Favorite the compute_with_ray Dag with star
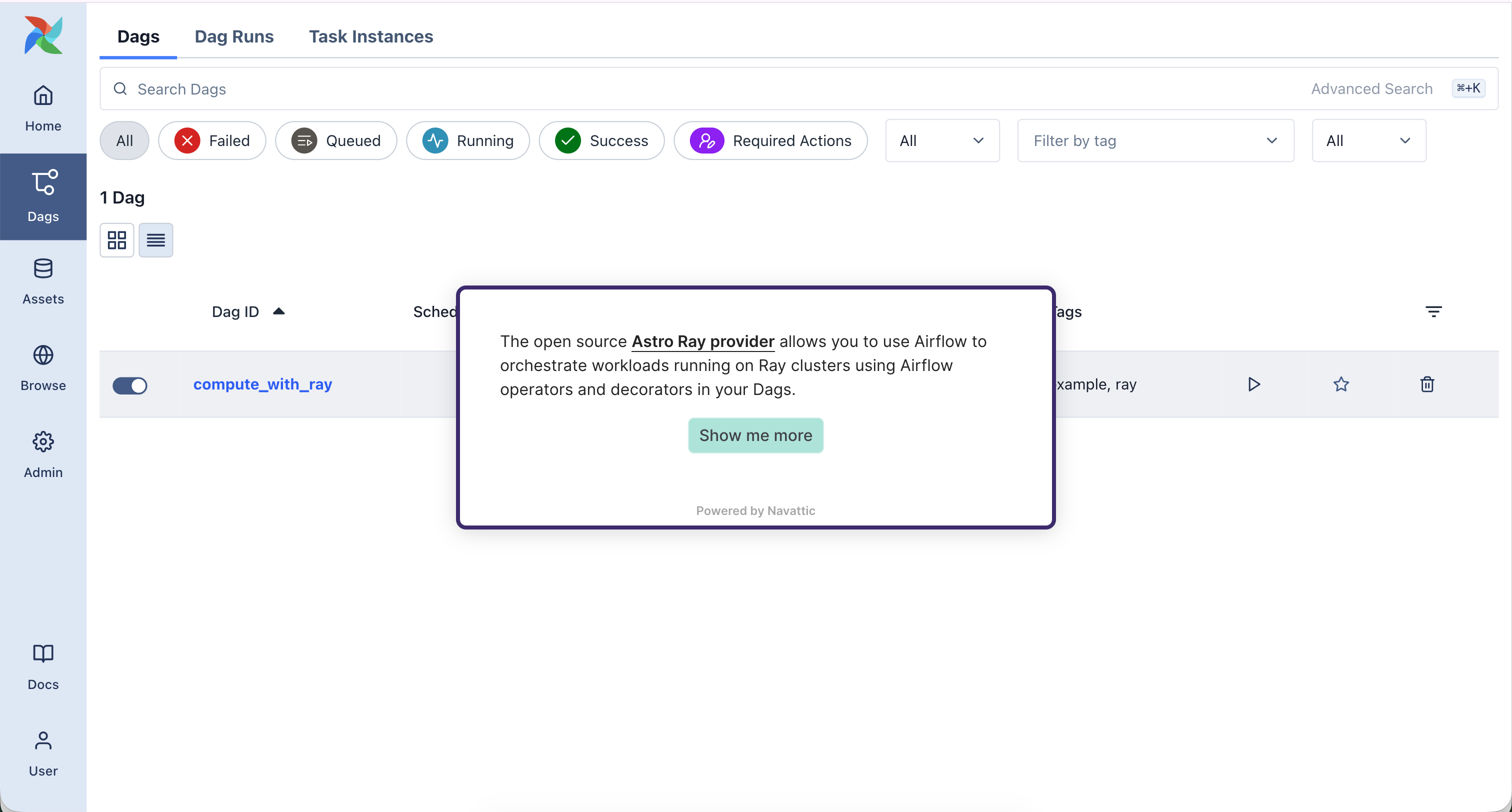1512x812 pixels. pos(1340,384)
